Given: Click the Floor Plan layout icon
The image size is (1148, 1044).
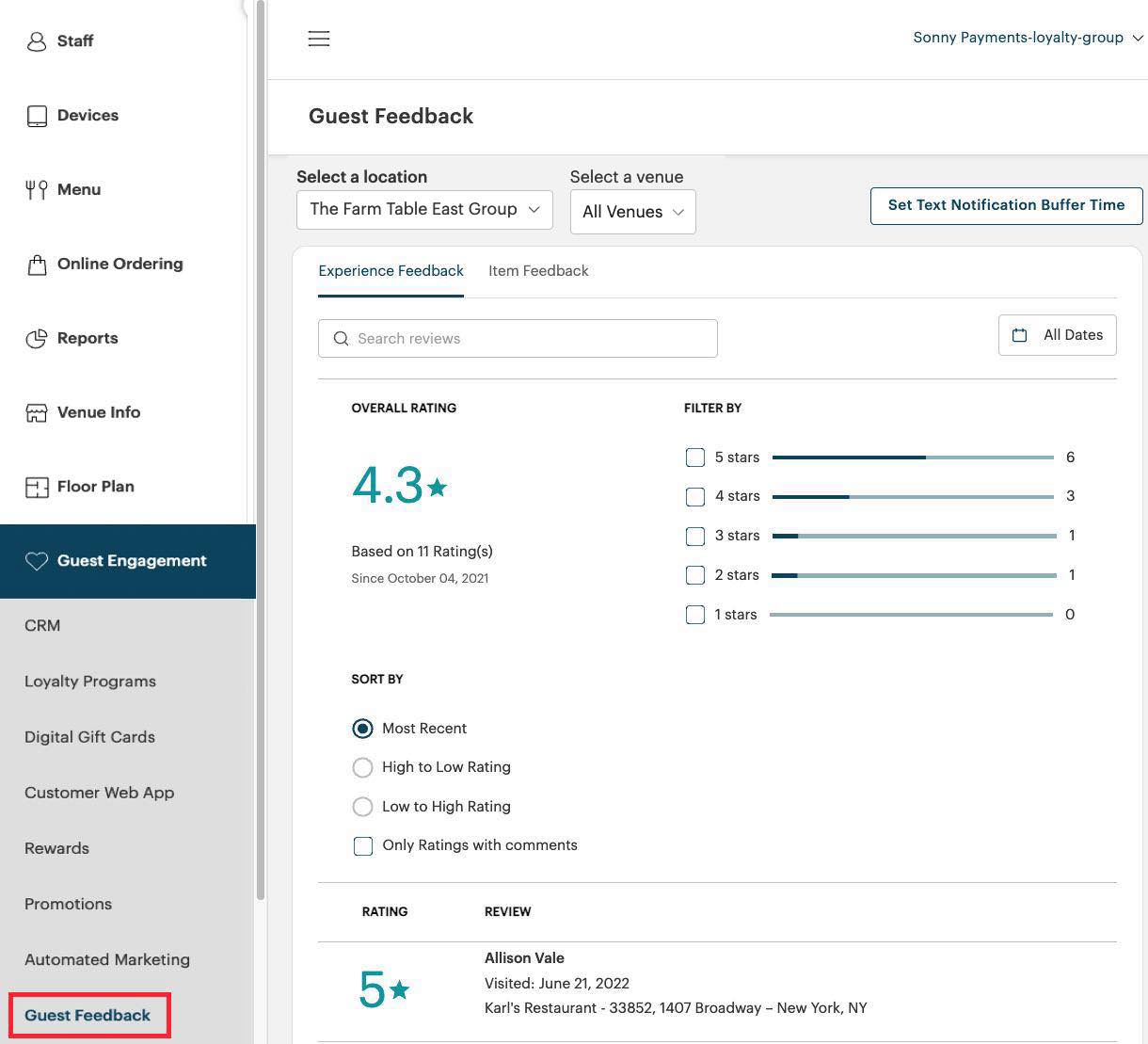Looking at the screenshot, I should [37, 488].
